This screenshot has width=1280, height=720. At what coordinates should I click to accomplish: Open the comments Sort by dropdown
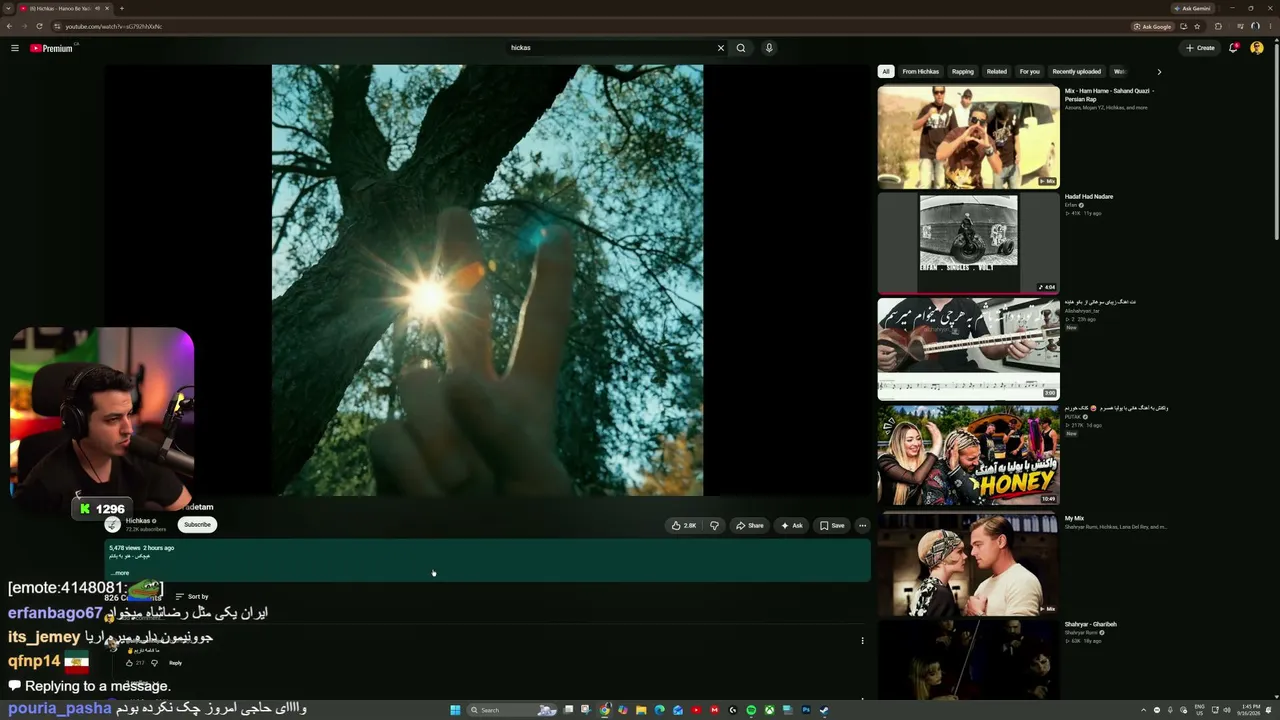(192, 596)
